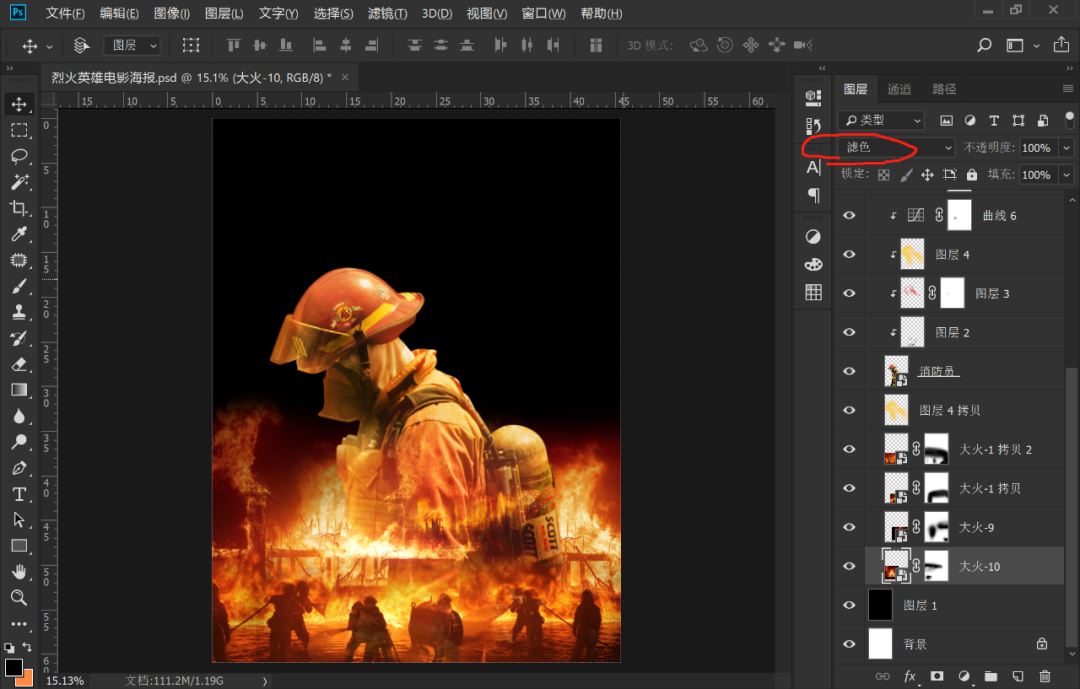Lock all for layer (padlock icon)
The height and width of the screenshot is (689, 1080).
[x=972, y=174]
